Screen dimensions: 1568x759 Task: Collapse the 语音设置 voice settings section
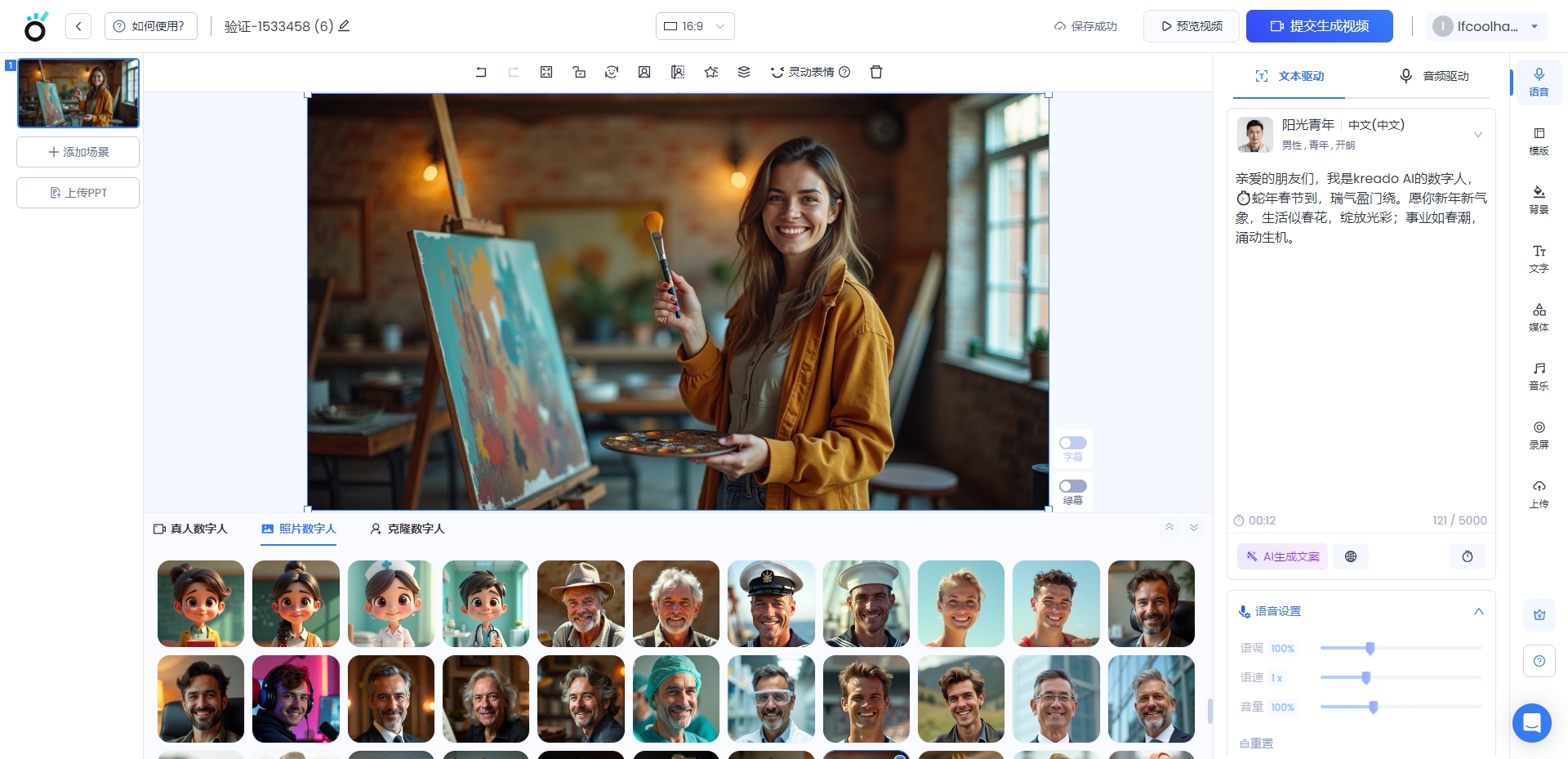coord(1478,611)
